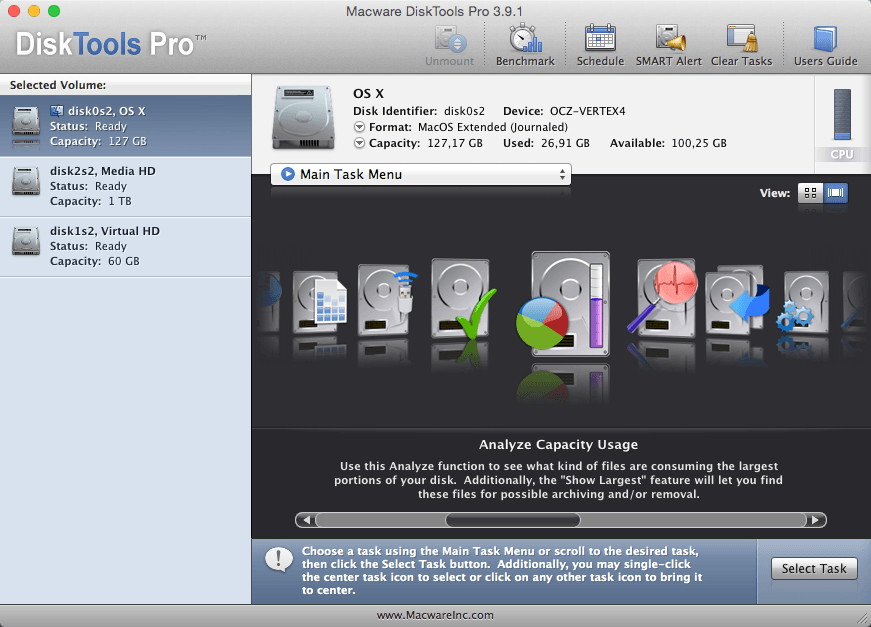Click the Capacity: 1 TB text
This screenshot has height=627, width=871.
click(91, 201)
